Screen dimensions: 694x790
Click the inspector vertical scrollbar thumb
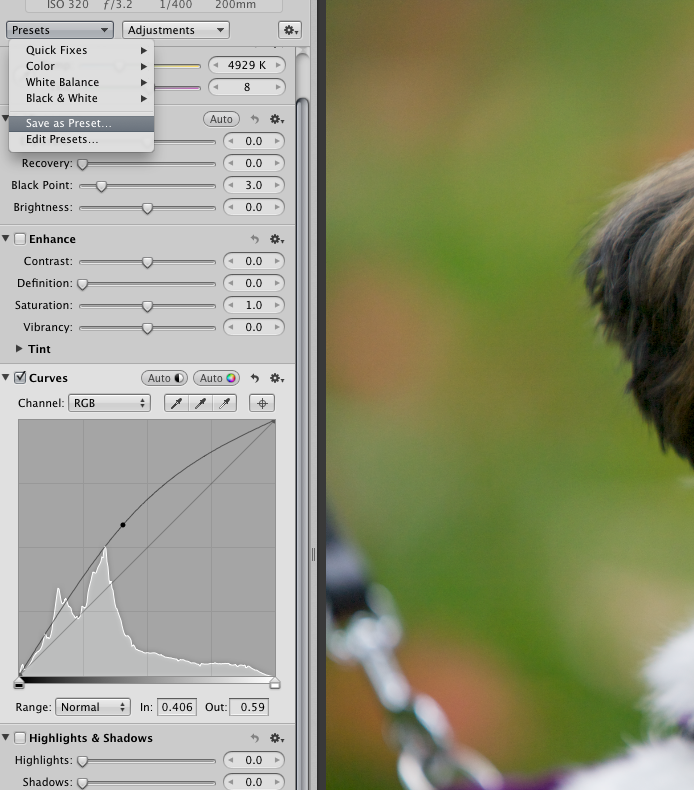click(302, 443)
